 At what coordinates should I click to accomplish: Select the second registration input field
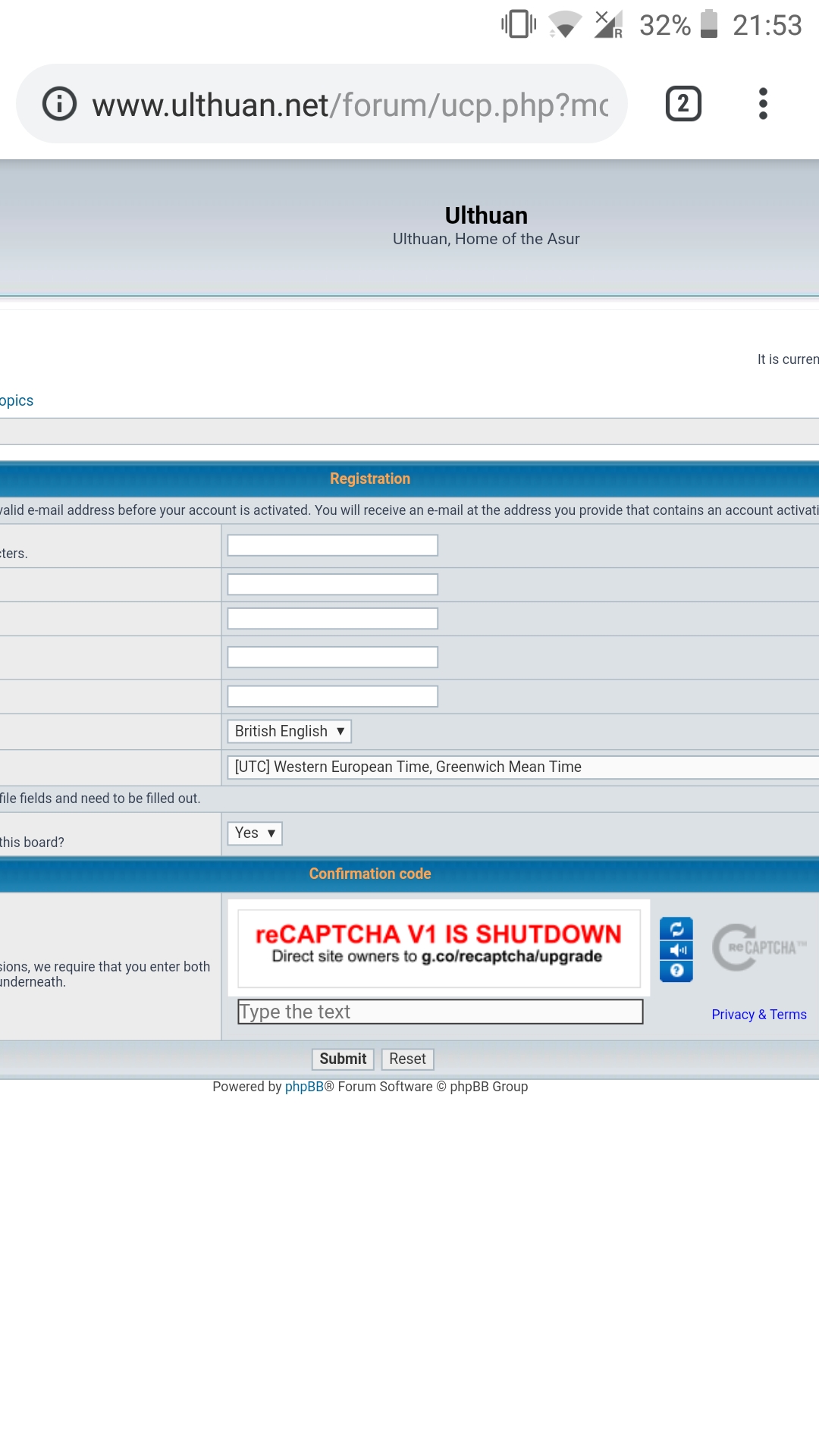332,584
